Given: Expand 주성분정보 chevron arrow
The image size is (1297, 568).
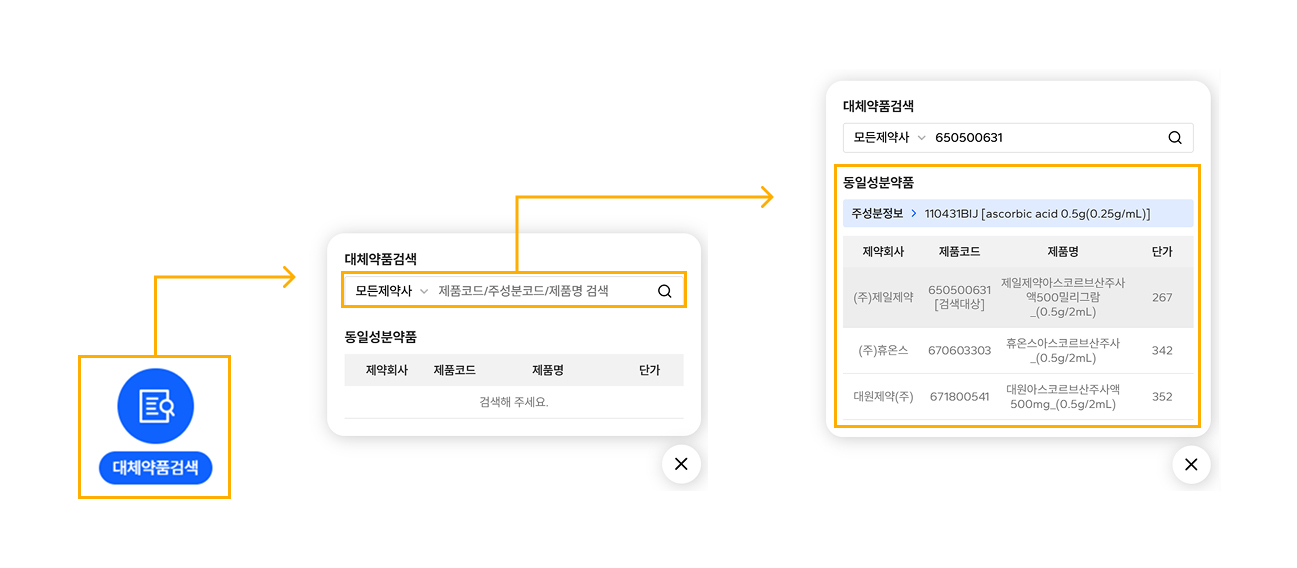Looking at the screenshot, I should [x=913, y=214].
